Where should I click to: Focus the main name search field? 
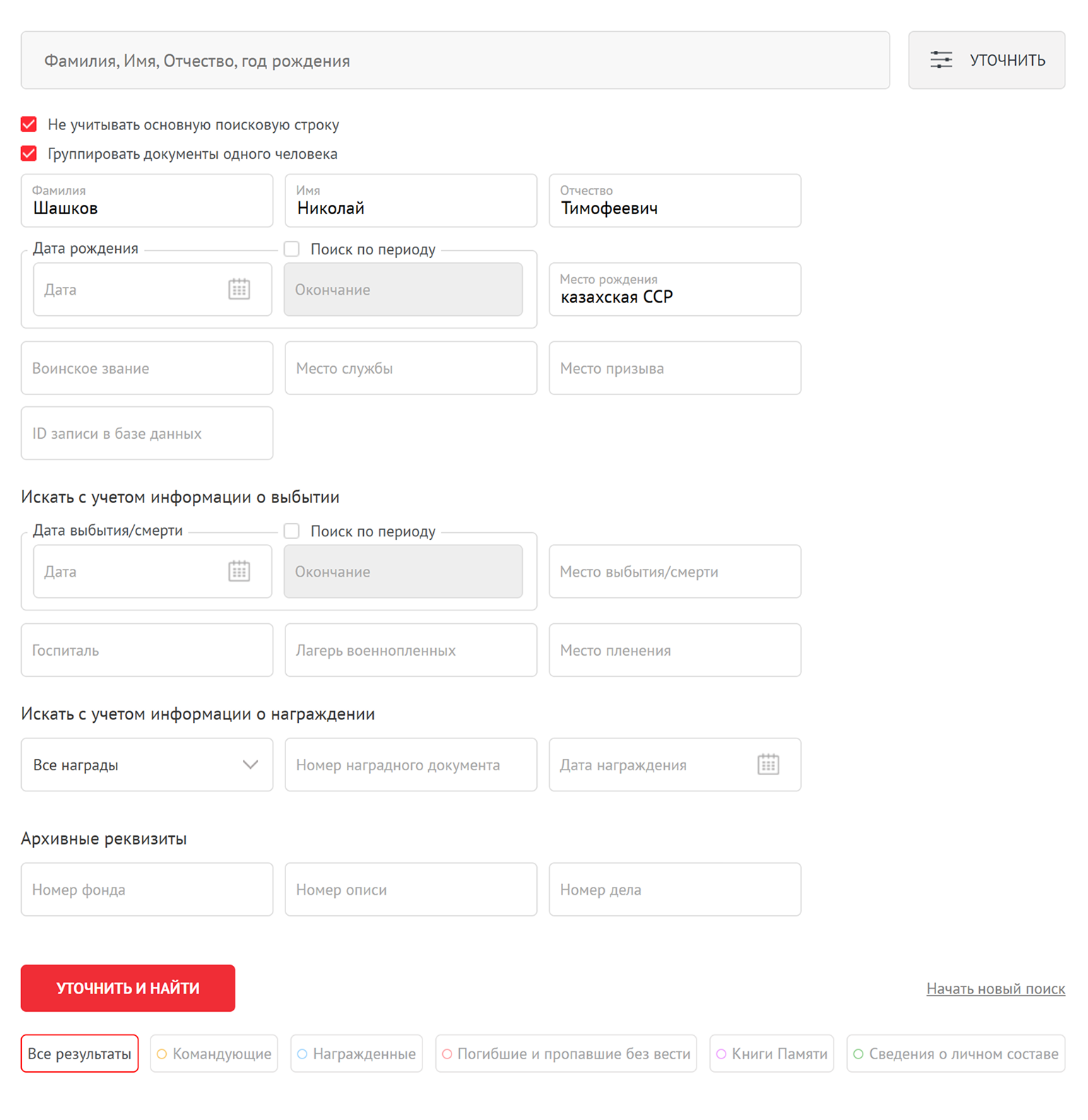(455, 61)
